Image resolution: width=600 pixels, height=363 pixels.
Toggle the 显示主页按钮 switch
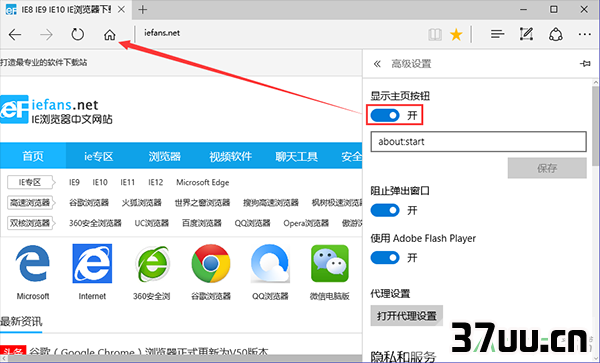[x=385, y=115]
